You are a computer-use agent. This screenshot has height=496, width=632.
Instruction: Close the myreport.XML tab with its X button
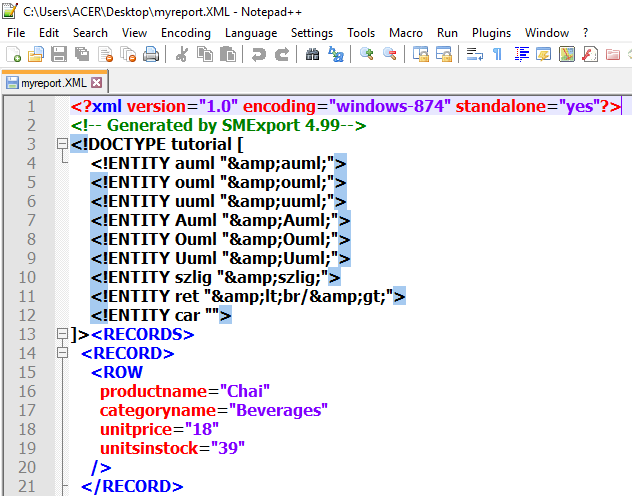pos(97,82)
